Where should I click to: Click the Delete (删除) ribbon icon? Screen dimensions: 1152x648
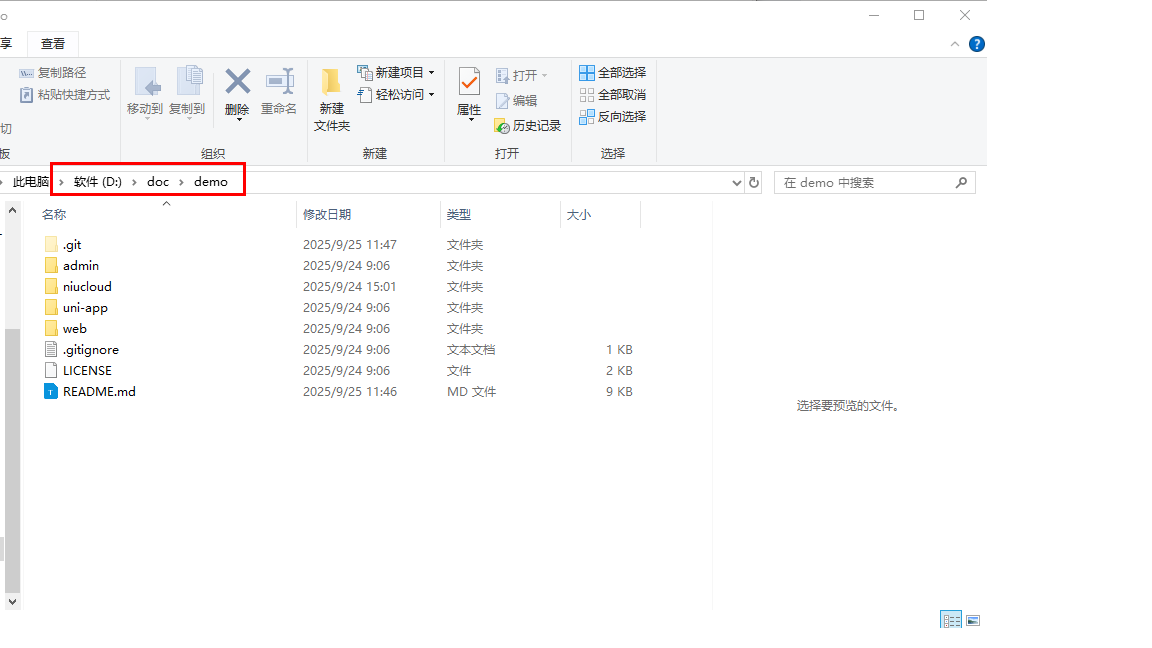(x=237, y=83)
